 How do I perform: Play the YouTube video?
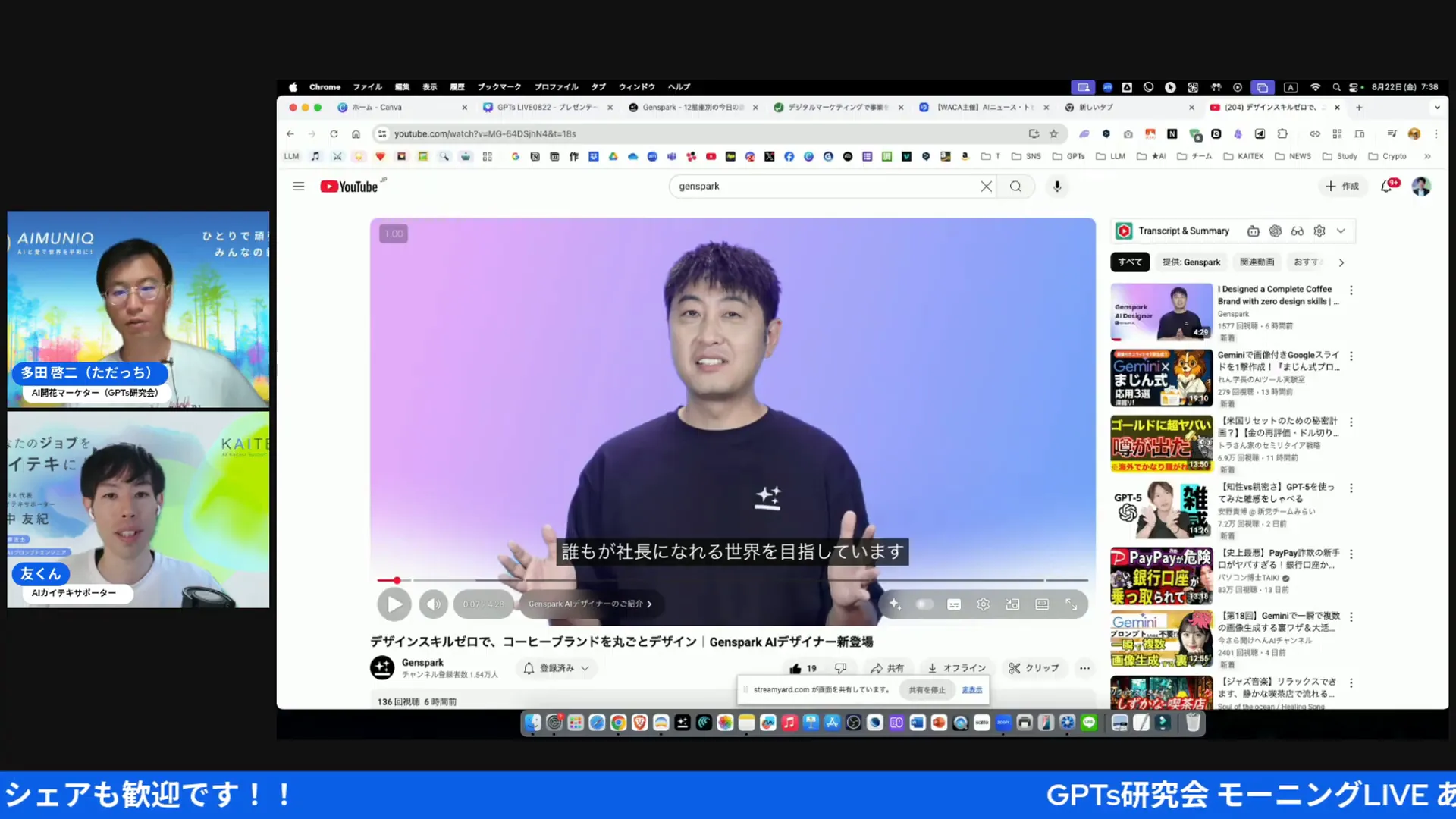[394, 604]
